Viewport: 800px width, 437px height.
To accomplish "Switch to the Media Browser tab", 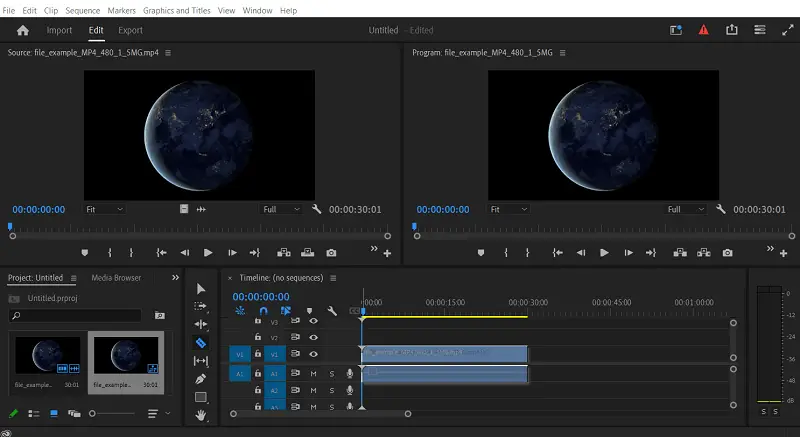I will click(116, 278).
